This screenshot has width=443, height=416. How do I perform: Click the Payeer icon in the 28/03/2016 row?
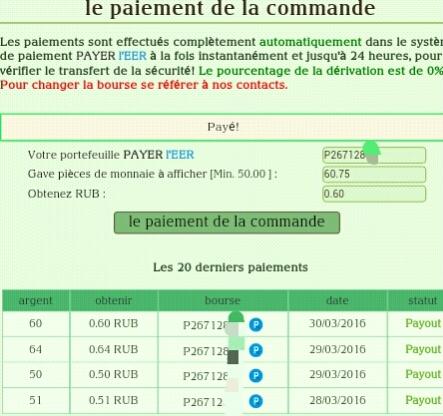(256, 401)
